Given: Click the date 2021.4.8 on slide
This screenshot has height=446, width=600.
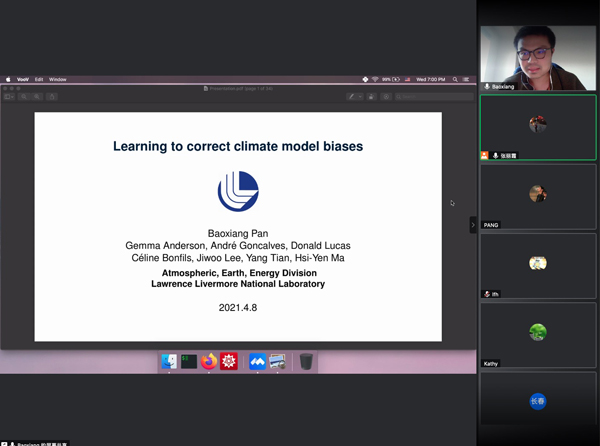Looking at the screenshot, I should coord(238,308).
